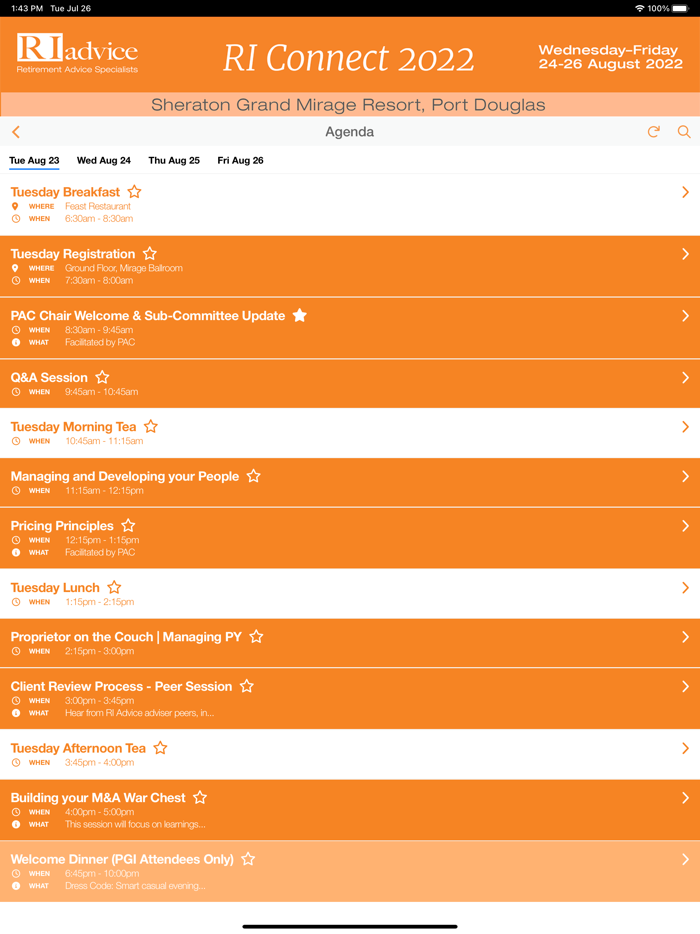The image size is (700, 934).
Task: Switch to Fri Aug 26 tab
Action: click(240, 160)
